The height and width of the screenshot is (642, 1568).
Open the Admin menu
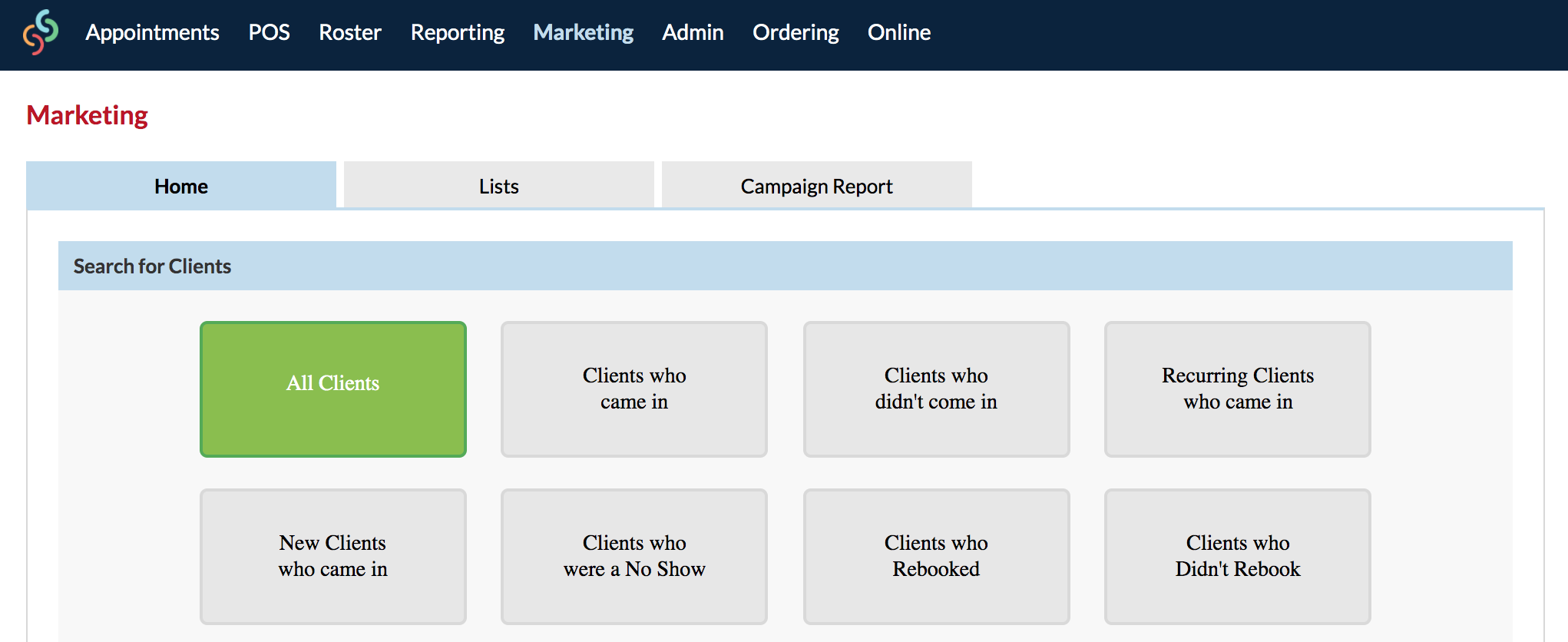click(693, 32)
